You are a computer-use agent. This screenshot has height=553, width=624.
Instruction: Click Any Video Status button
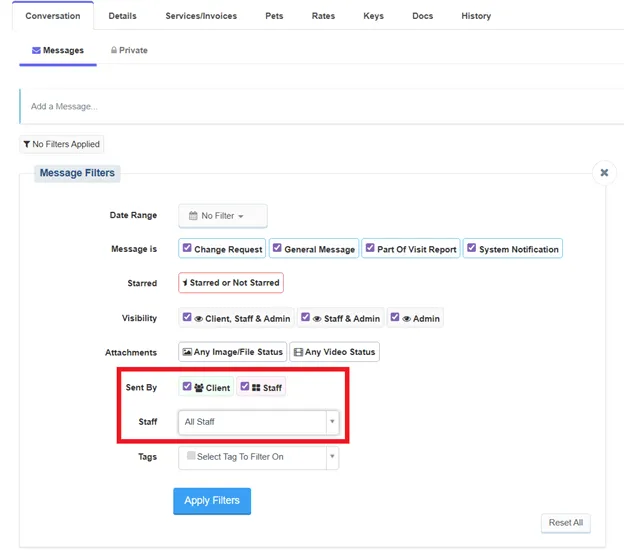click(334, 352)
